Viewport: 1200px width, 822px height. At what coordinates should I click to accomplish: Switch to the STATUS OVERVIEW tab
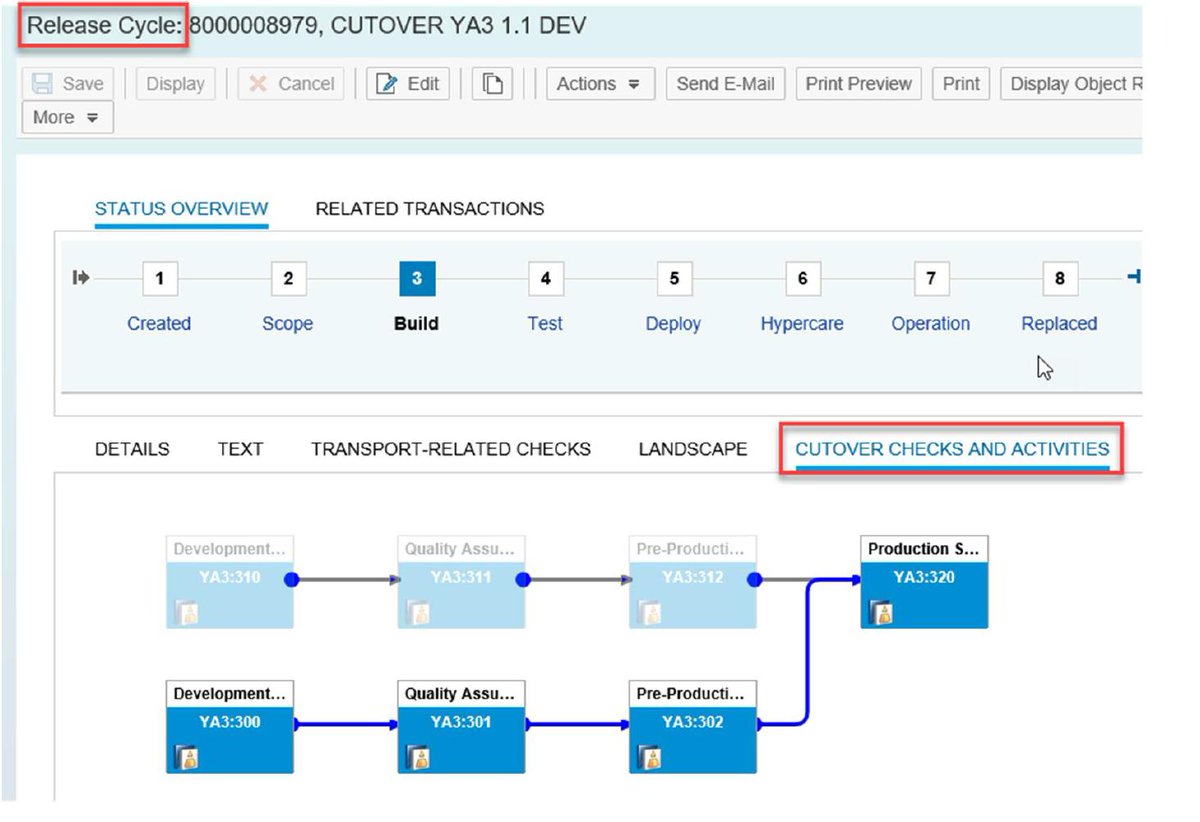[181, 209]
